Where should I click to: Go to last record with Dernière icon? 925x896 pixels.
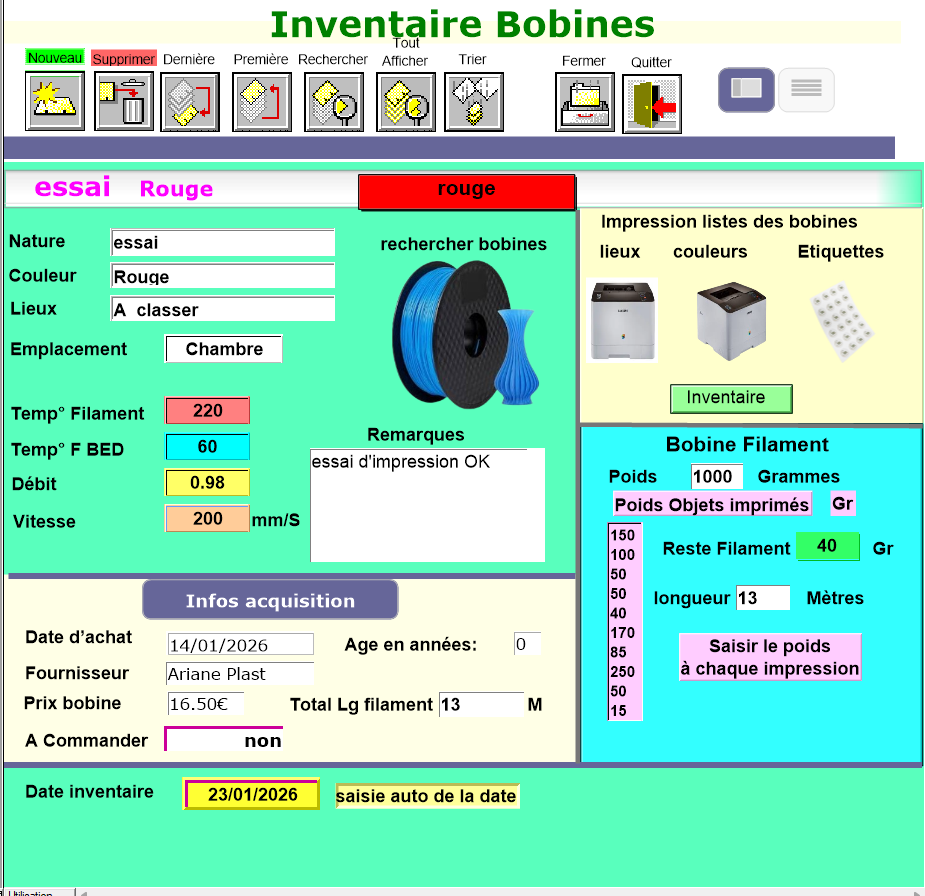pyautogui.click(x=190, y=101)
